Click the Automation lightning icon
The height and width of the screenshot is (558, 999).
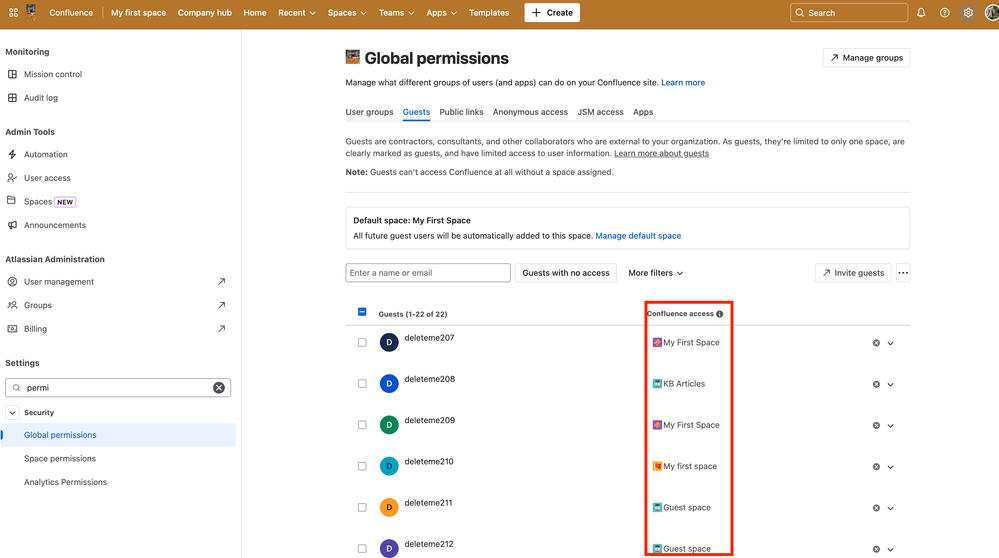(x=12, y=154)
